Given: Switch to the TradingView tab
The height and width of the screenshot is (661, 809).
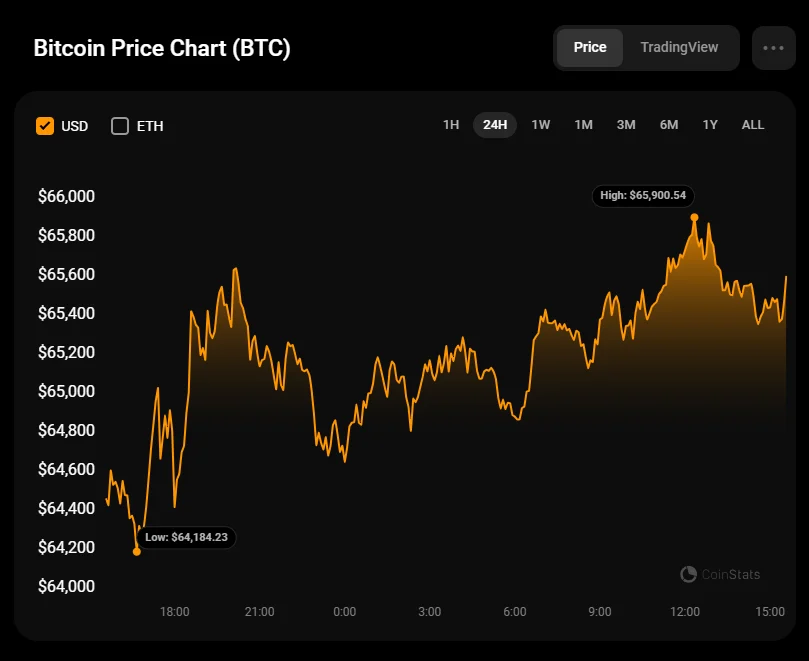Looking at the screenshot, I should click(679, 48).
